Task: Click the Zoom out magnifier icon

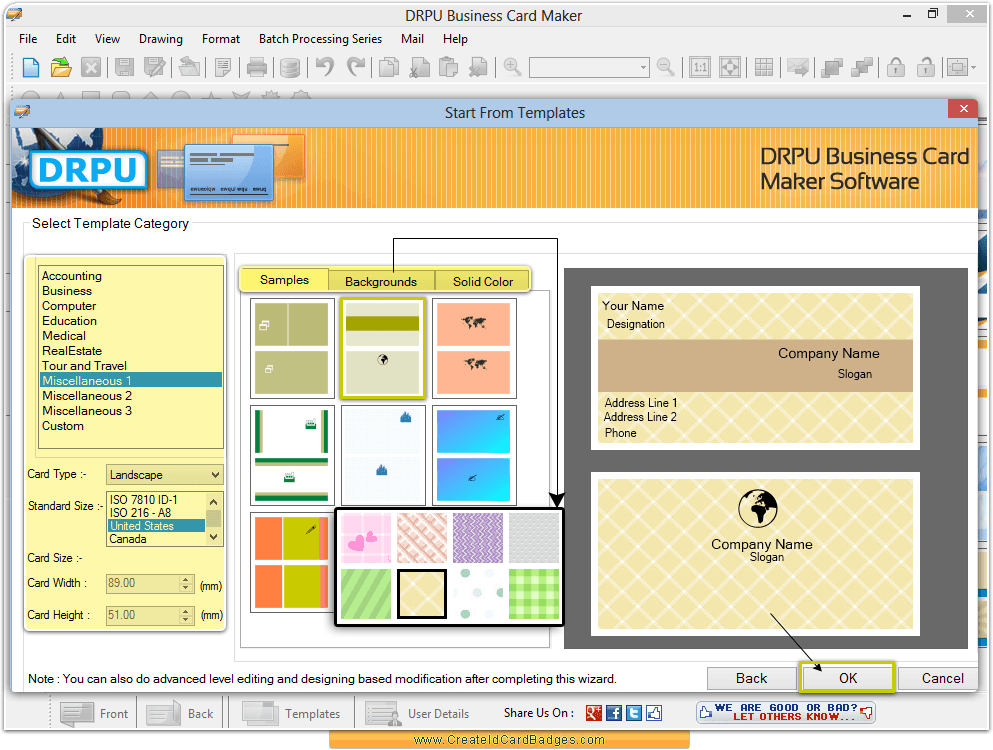Action: pyautogui.click(x=666, y=67)
